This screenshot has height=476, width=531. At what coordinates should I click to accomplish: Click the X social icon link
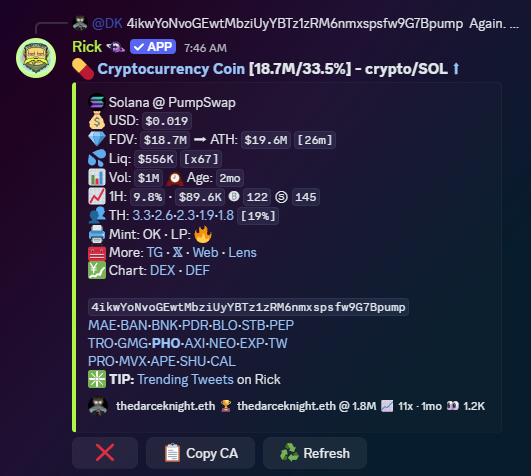pos(178,253)
